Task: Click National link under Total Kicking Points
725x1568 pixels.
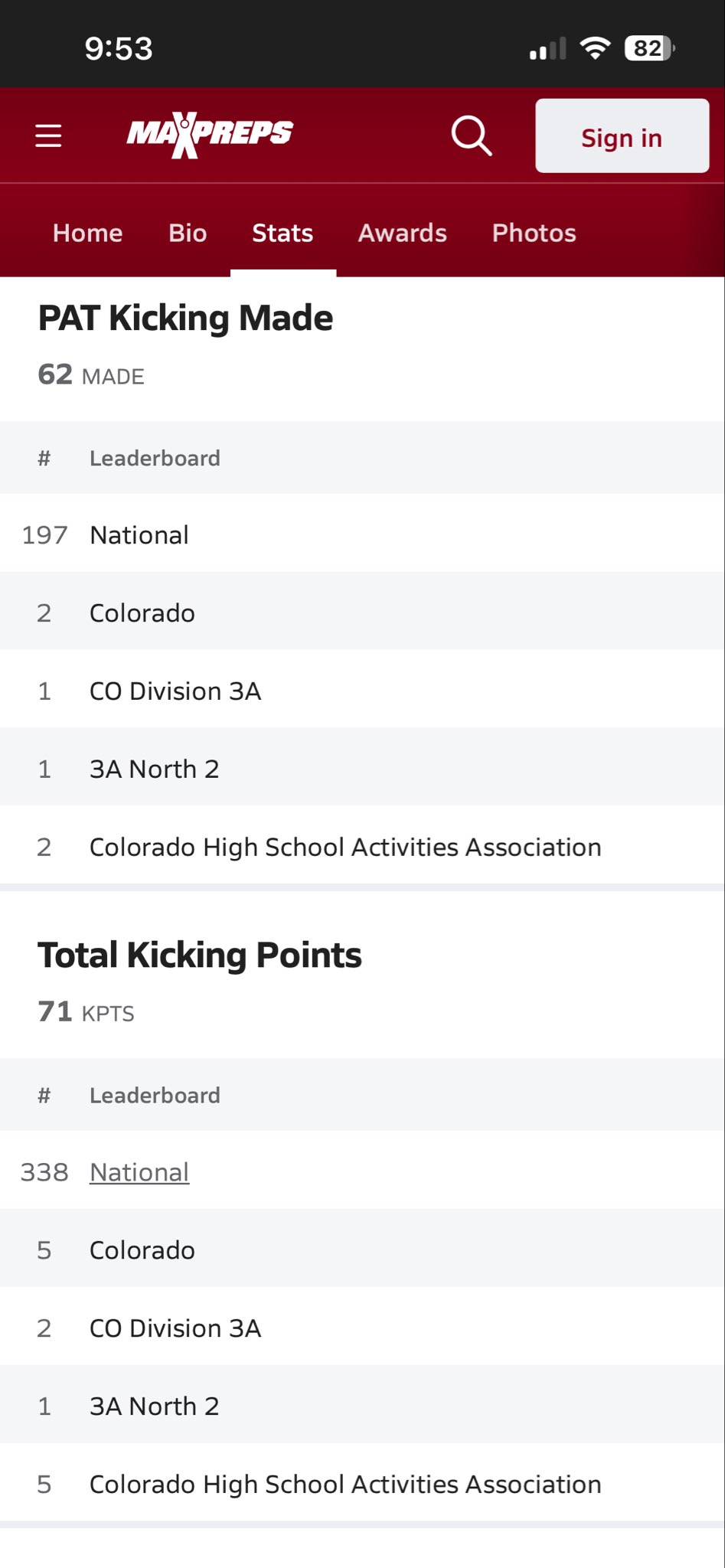Action: click(x=139, y=1172)
